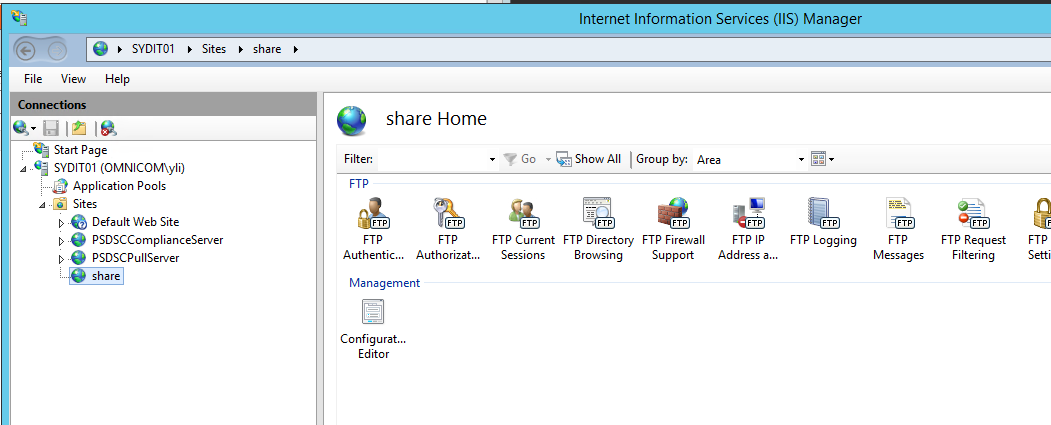Select PSDSCComplianceServer site
Image resolution: width=1051 pixels, height=425 pixels.
click(157, 239)
